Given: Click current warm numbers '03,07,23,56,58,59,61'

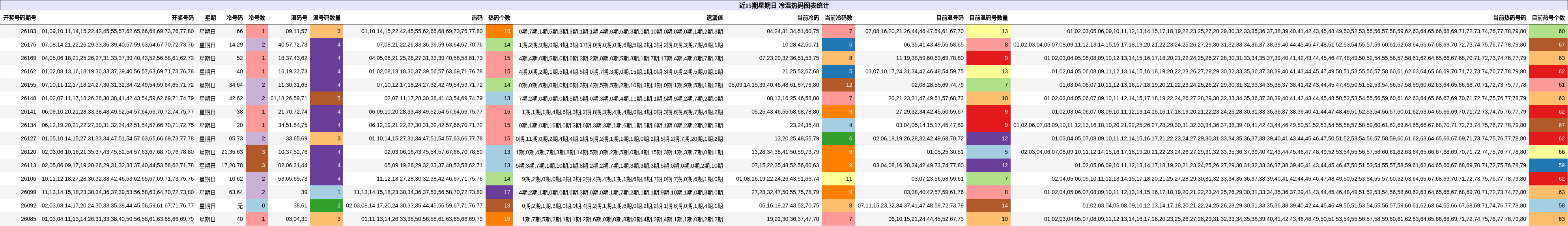Looking at the screenshot, I should tap(937, 179).
